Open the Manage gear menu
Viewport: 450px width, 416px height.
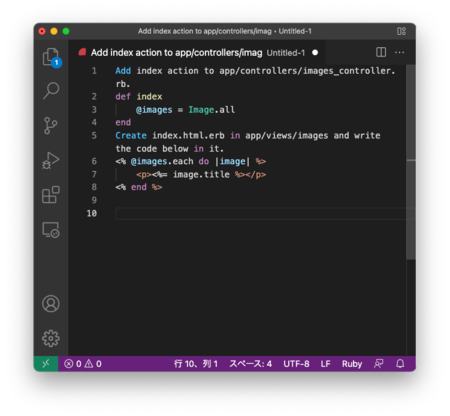point(51,338)
